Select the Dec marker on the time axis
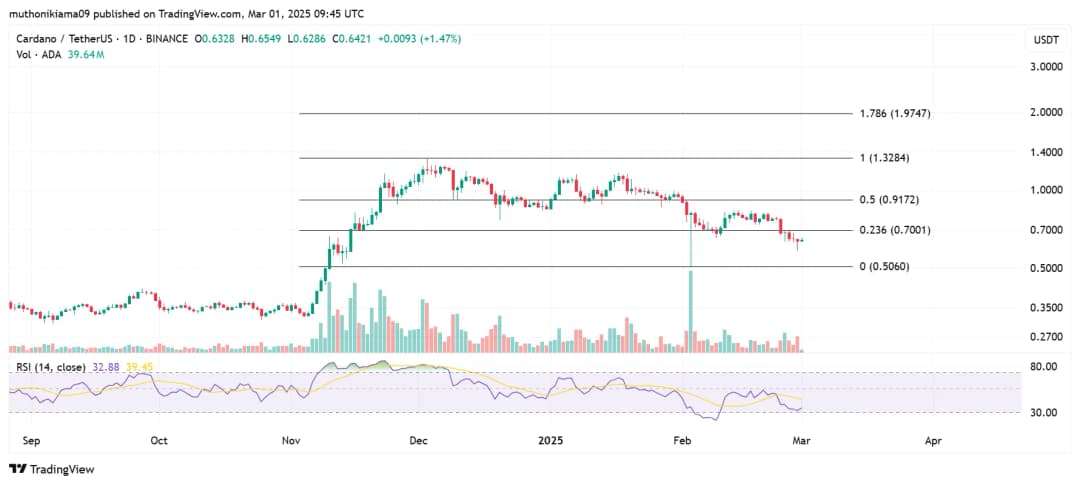This screenshot has height=485, width=1080. click(x=419, y=439)
